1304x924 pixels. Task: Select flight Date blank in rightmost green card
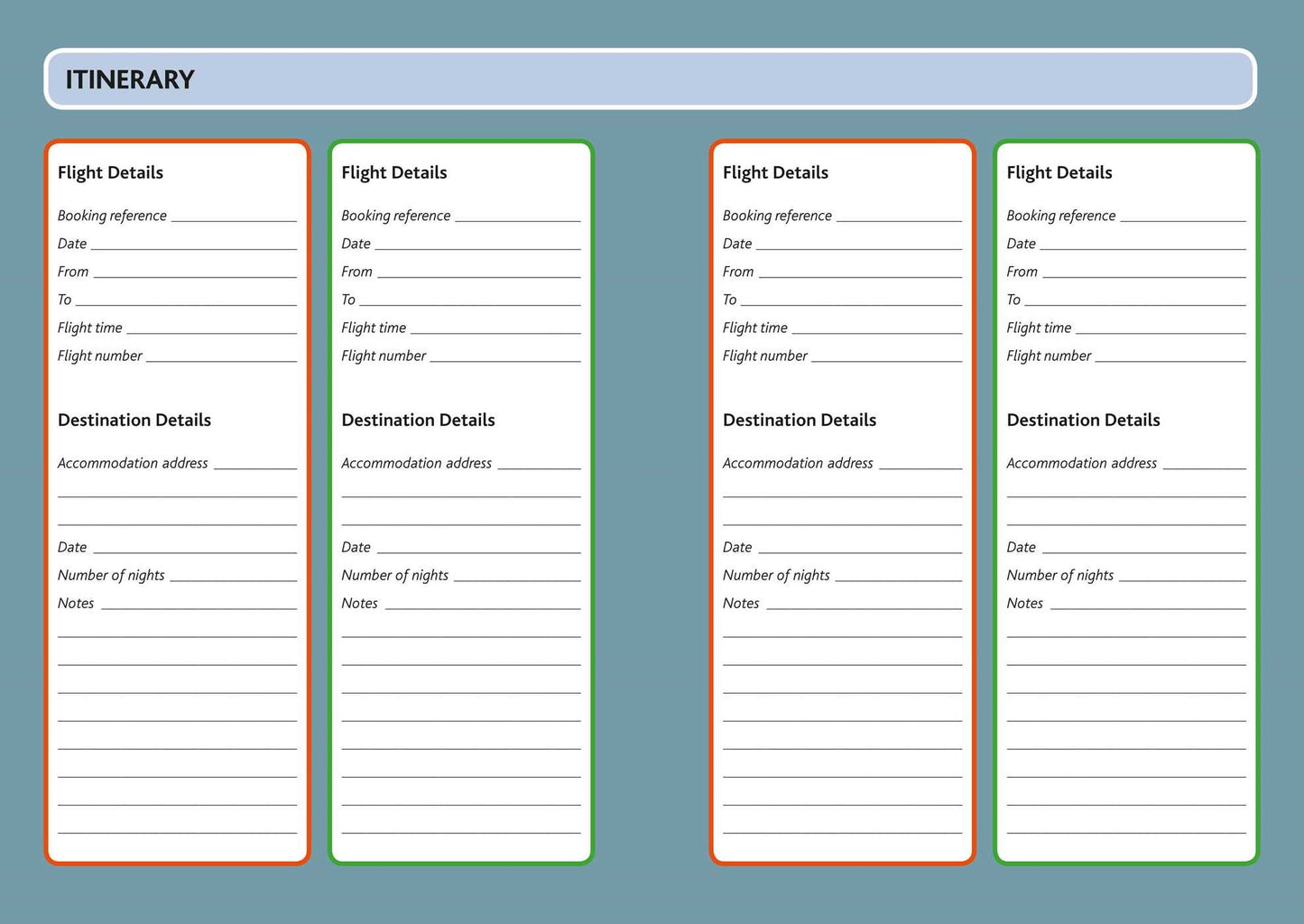(x=1143, y=245)
